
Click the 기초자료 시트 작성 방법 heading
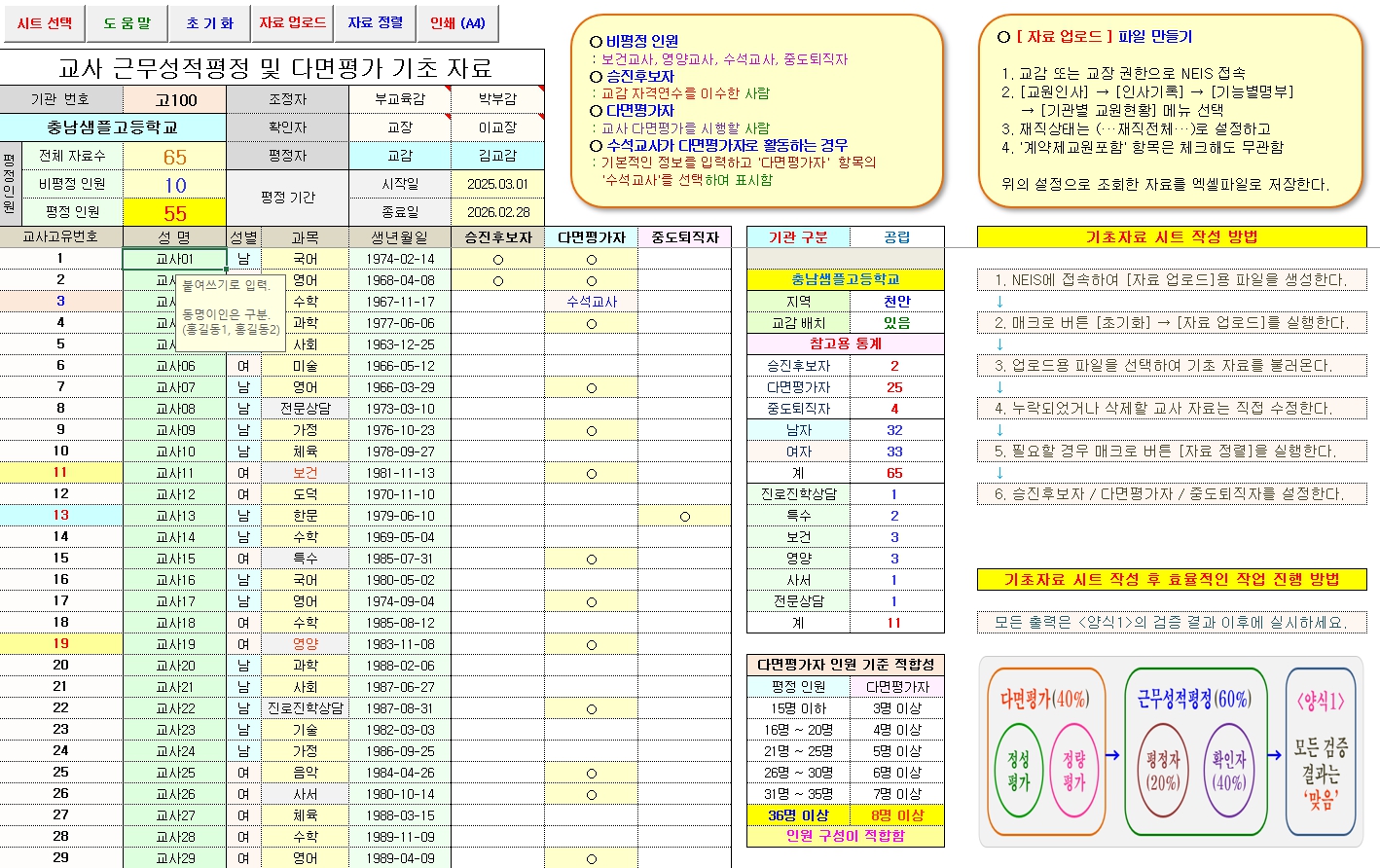point(1172,237)
